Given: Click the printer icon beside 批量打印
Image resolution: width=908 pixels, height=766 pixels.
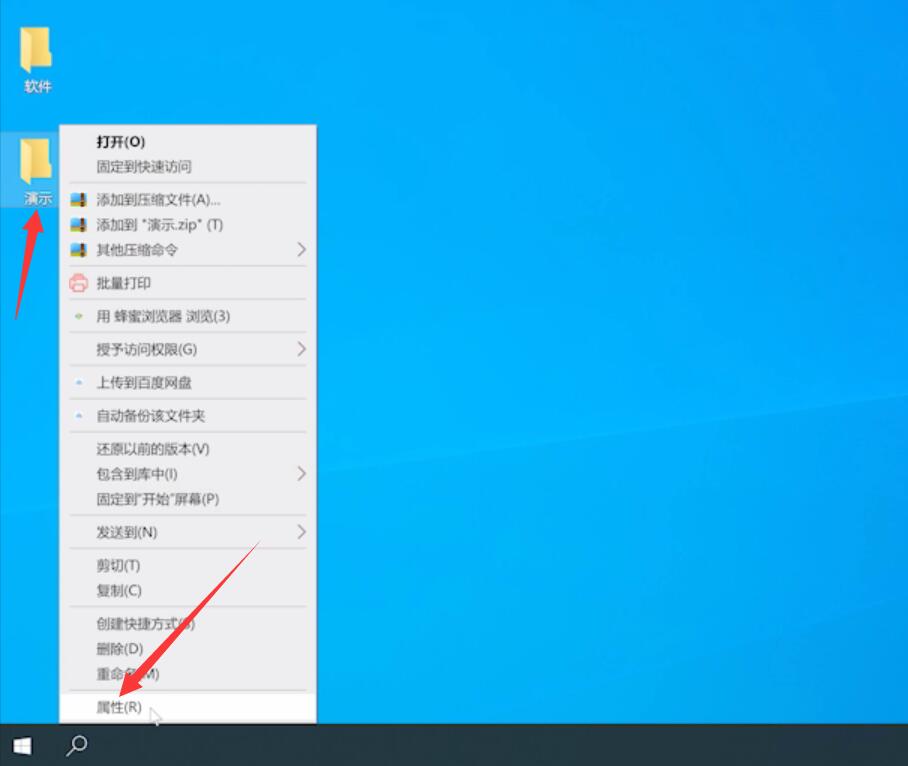Looking at the screenshot, I should [78, 283].
